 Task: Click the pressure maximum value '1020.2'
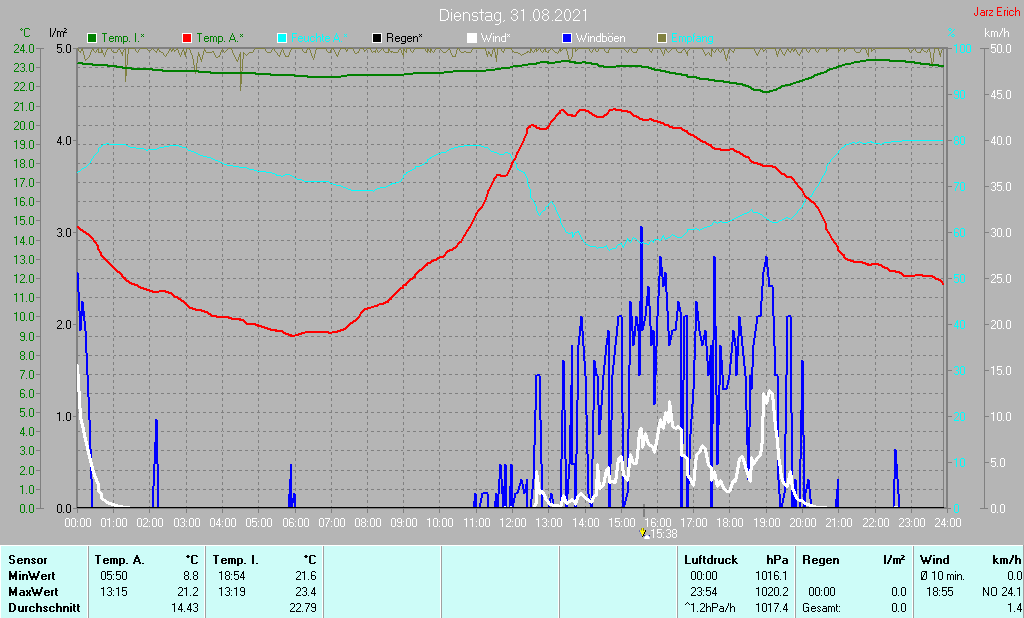771,592
